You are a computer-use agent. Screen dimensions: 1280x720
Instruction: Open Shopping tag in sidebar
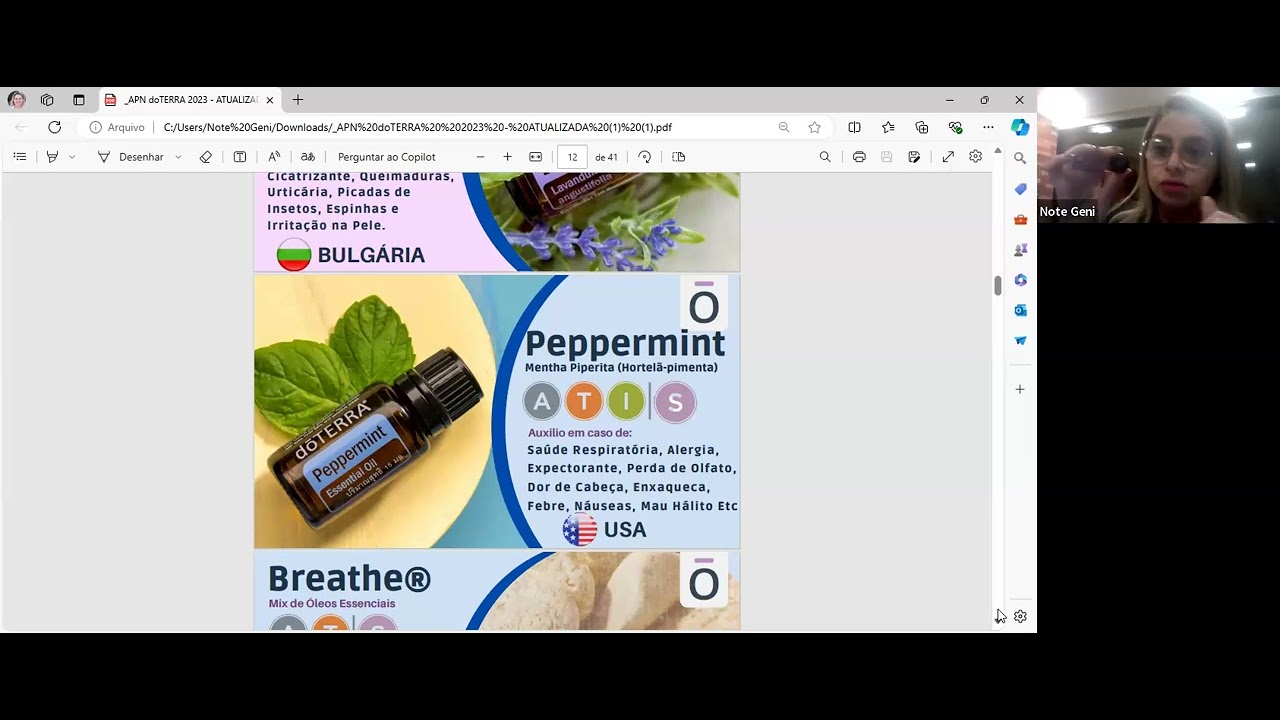click(x=1020, y=189)
